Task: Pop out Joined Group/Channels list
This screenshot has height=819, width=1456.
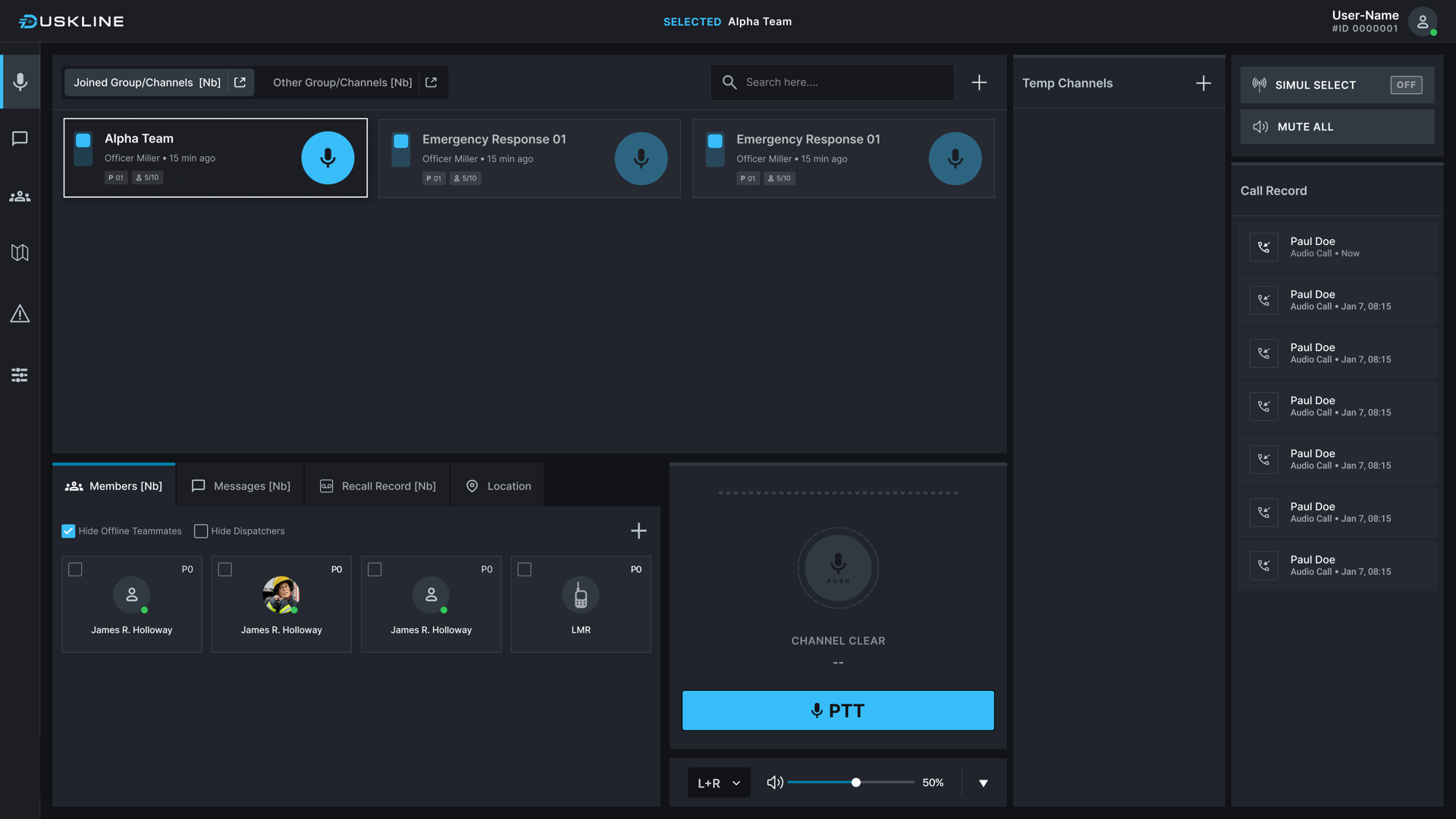Action: (x=240, y=82)
